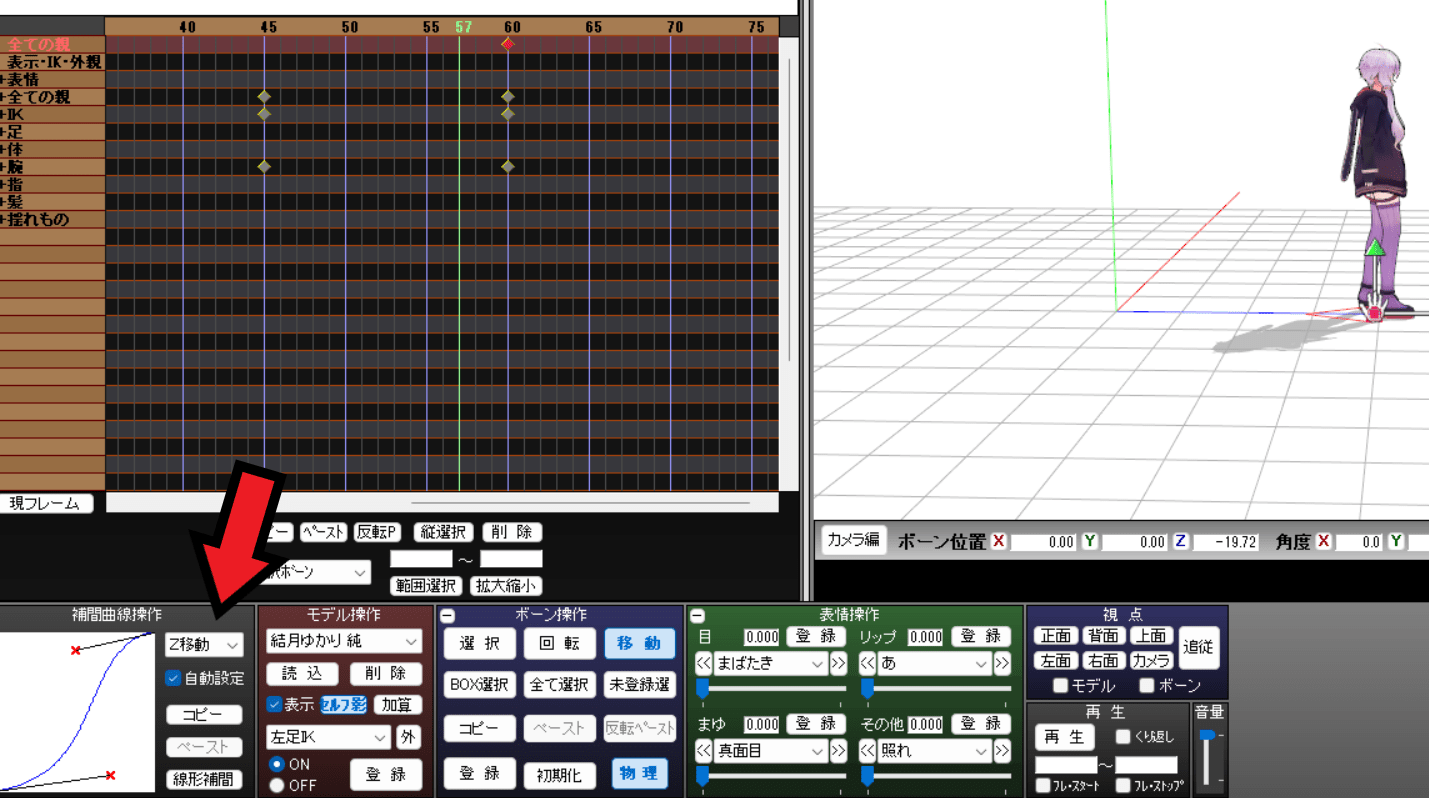This screenshot has width=1429, height=798.
Task: Collapse the 表情操作 panel with its minus icon
Action: 698,616
